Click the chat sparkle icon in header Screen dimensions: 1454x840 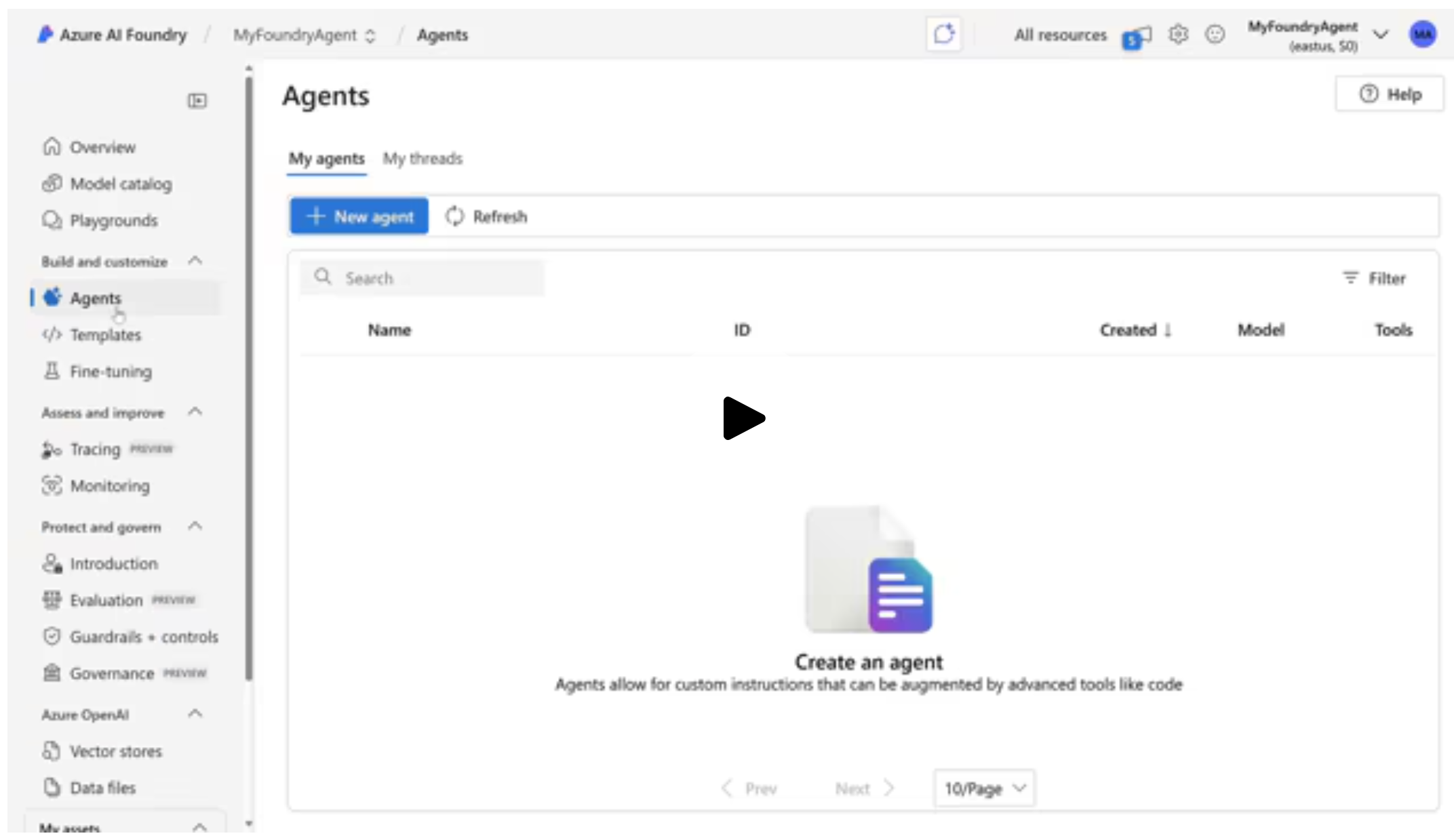pos(944,33)
